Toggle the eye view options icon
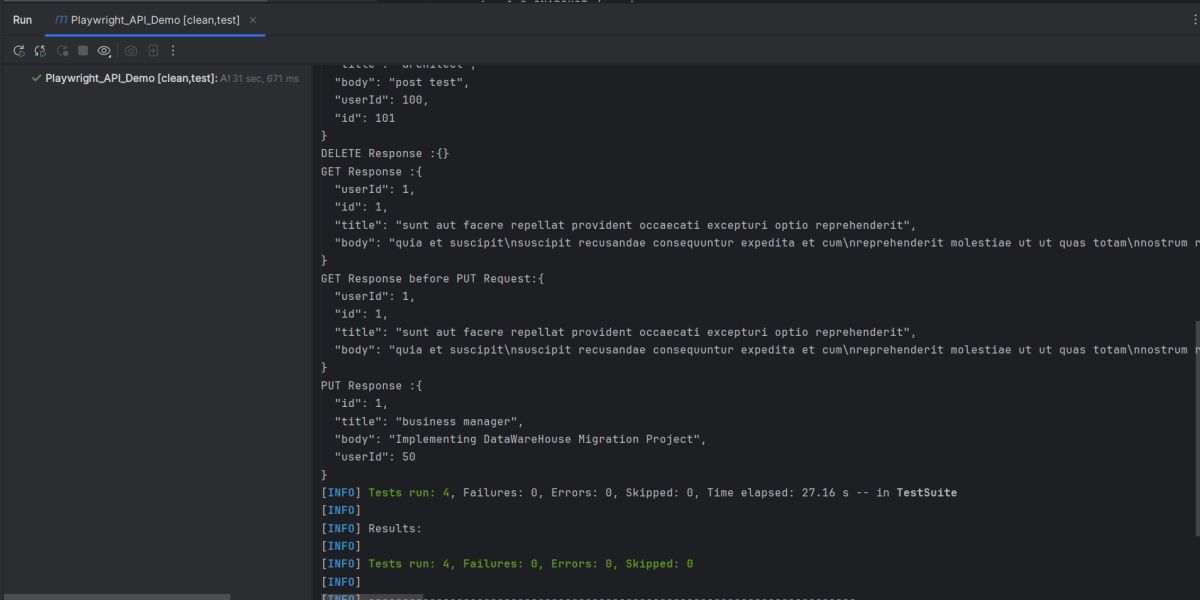Image resolution: width=1200 pixels, height=600 pixels. click(104, 51)
